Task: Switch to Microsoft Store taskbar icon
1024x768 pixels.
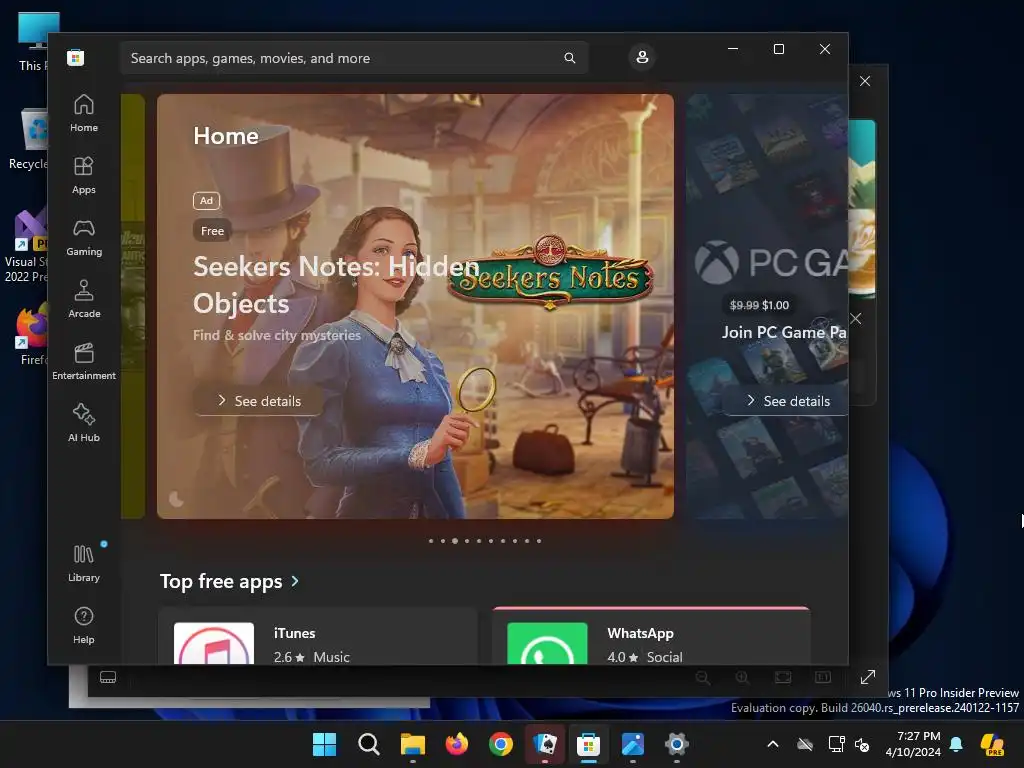Action: point(588,744)
